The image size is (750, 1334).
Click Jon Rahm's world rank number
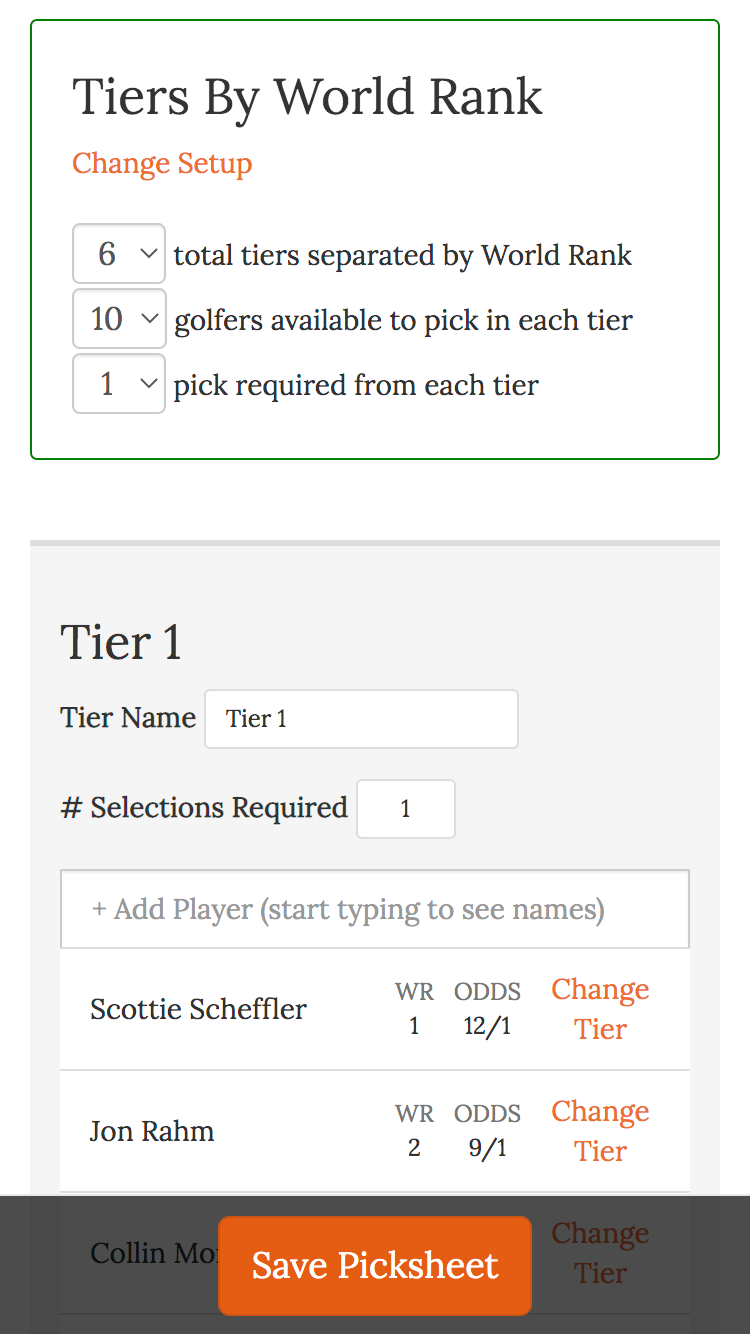[414, 1147]
